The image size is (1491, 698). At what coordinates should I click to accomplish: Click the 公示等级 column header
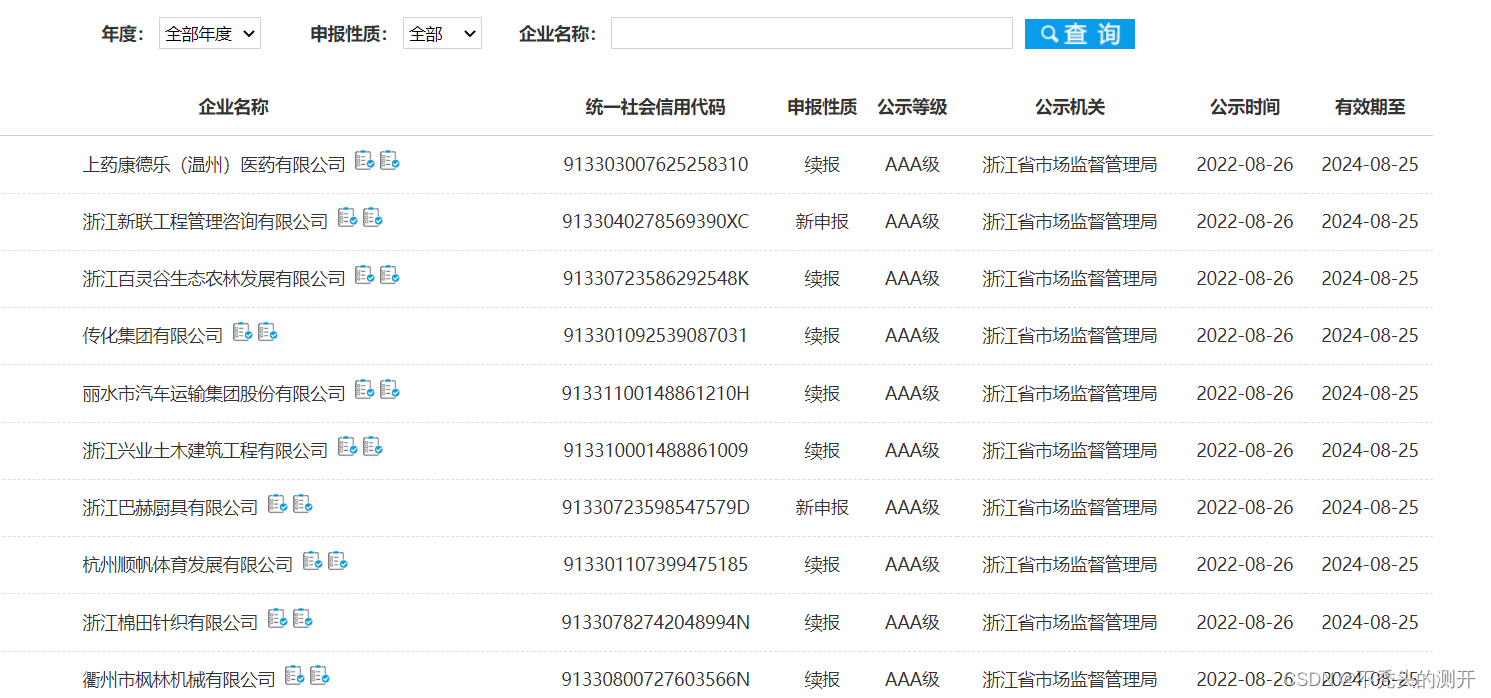pos(912,107)
